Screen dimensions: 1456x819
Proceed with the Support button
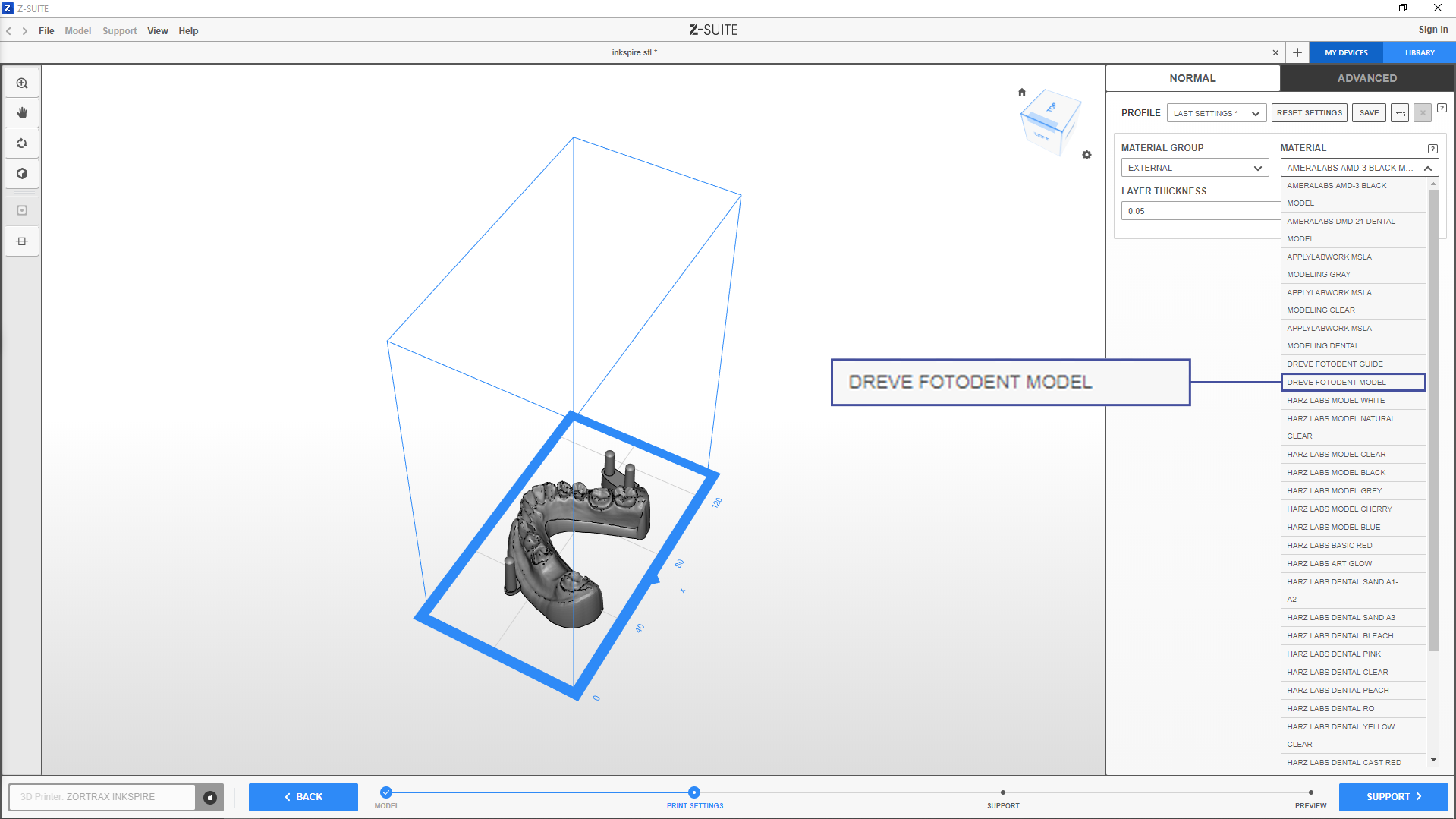point(1393,797)
